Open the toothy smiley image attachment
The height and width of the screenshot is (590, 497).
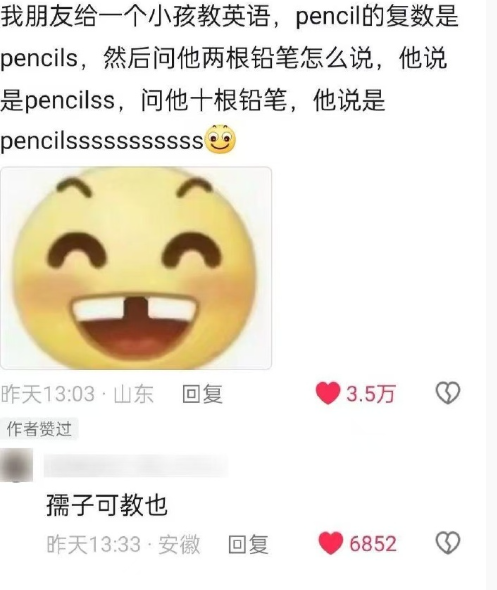[x=136, y=268]
